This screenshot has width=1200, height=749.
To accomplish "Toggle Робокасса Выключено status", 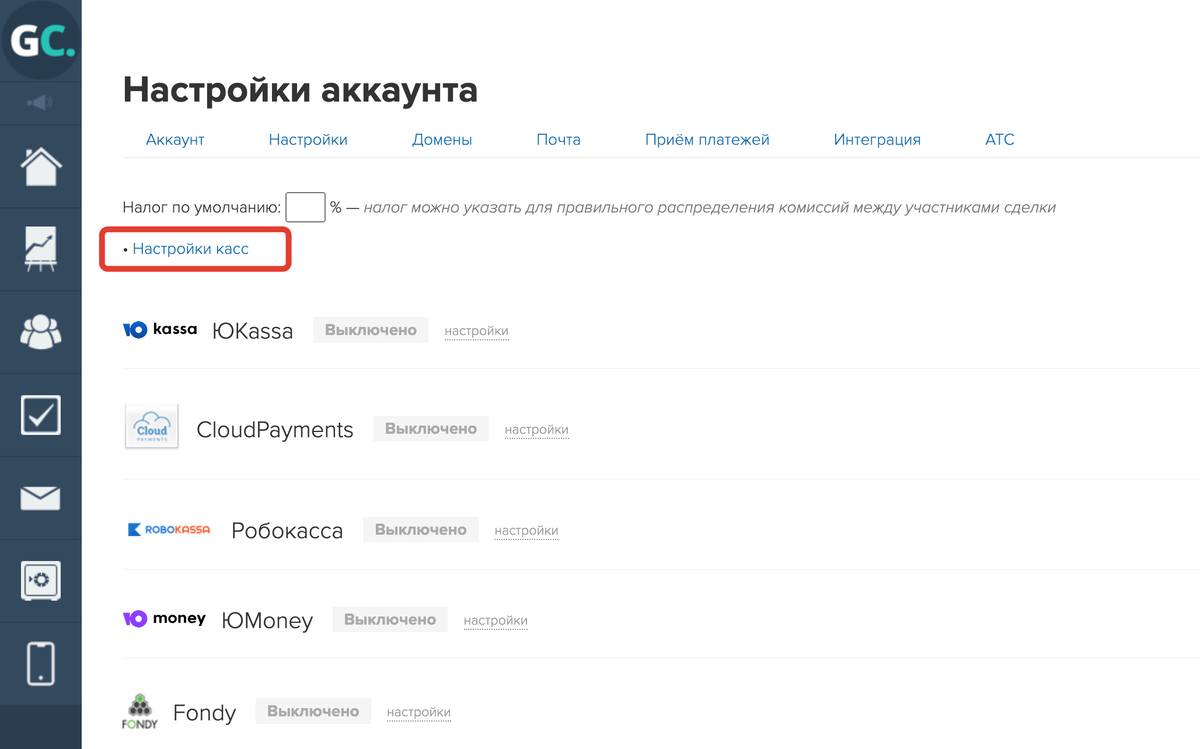I will (420, 530).
